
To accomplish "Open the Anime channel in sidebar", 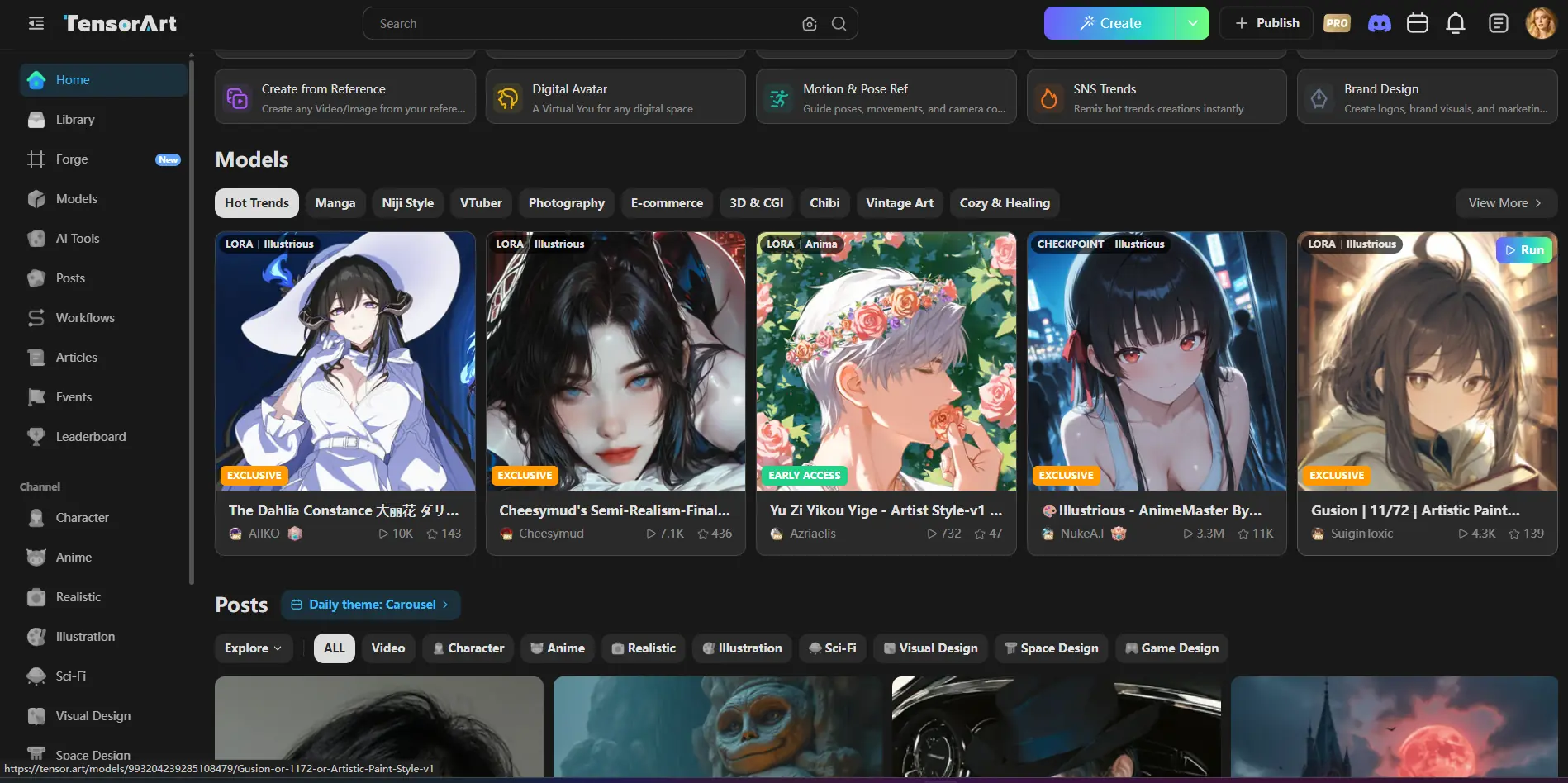I will (103, 558).
